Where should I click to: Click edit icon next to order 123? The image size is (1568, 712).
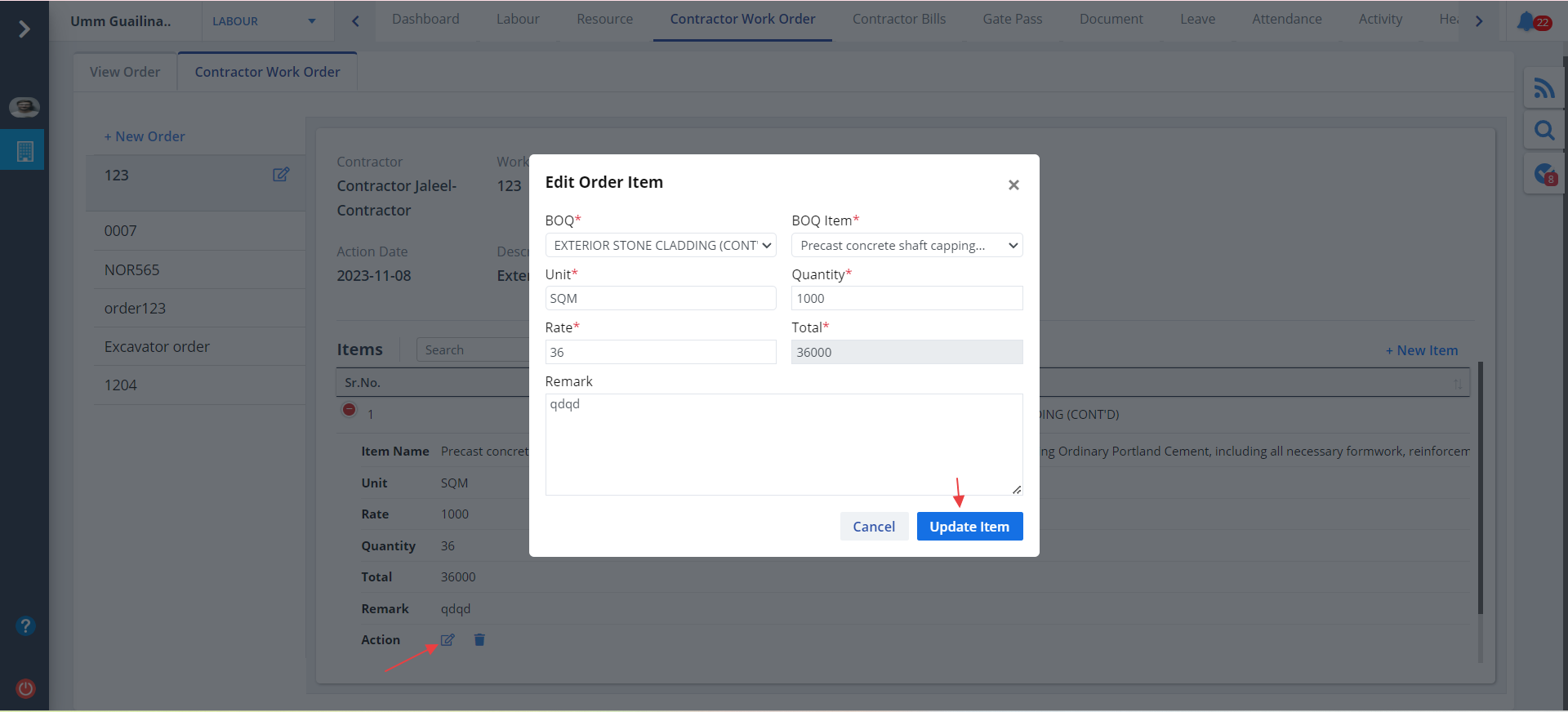point(281,175)
